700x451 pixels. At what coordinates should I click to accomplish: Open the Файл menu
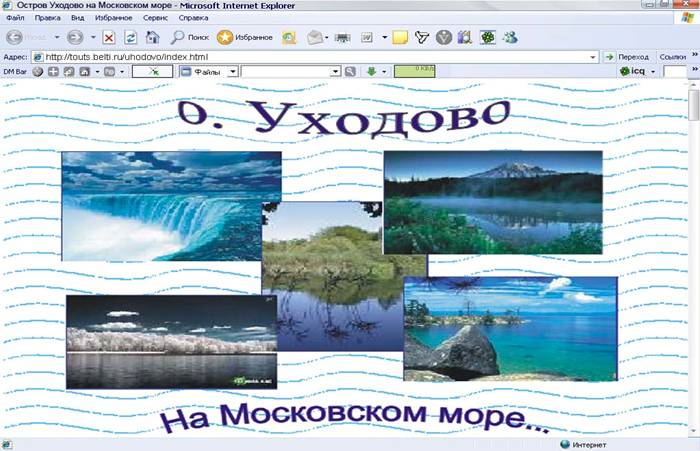pyautogui.click(x=15, y=18)
